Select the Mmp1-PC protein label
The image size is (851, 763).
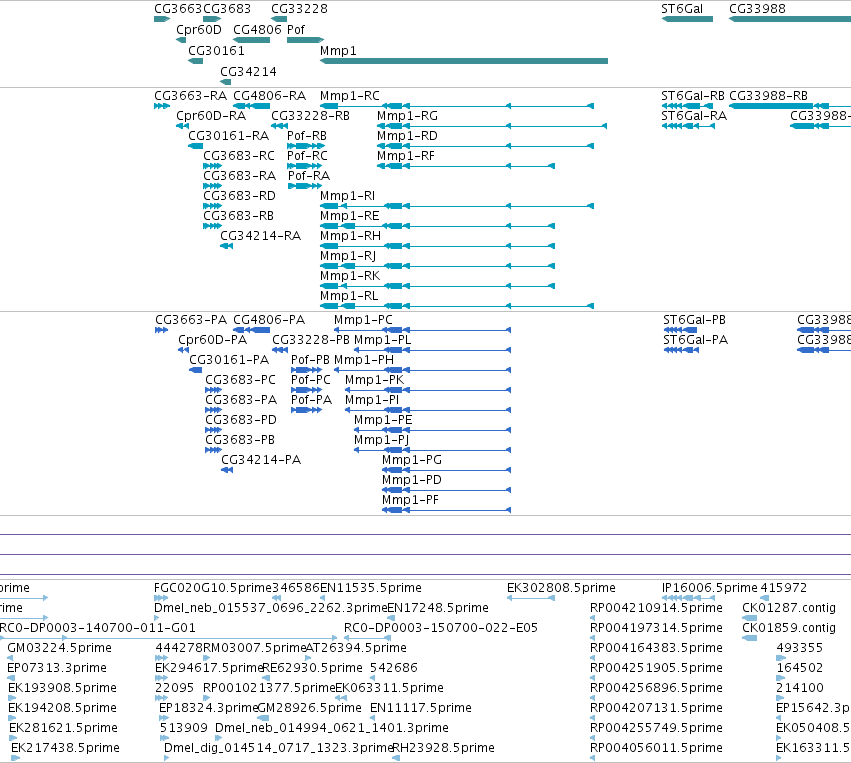(x=363, y=320)
